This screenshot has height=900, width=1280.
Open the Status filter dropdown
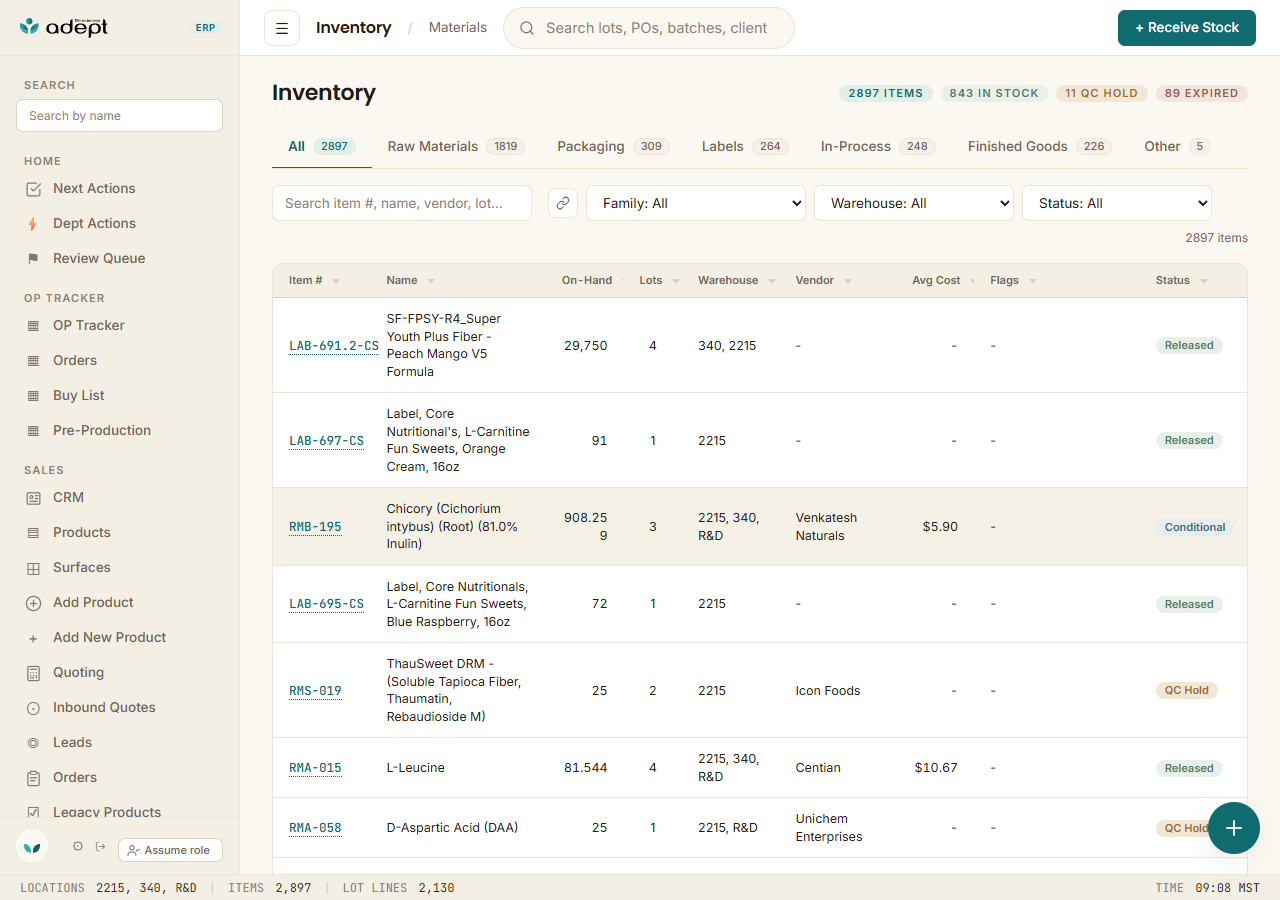click(1117, 203)
